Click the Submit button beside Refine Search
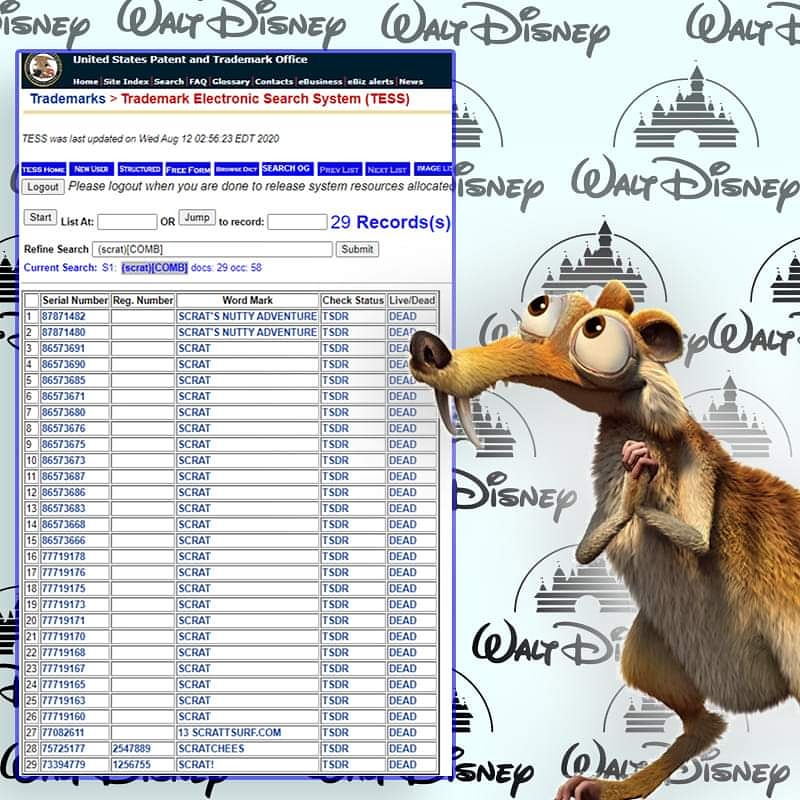The height and width of the screenshot is (800, 800). click(x=357, y=249)
